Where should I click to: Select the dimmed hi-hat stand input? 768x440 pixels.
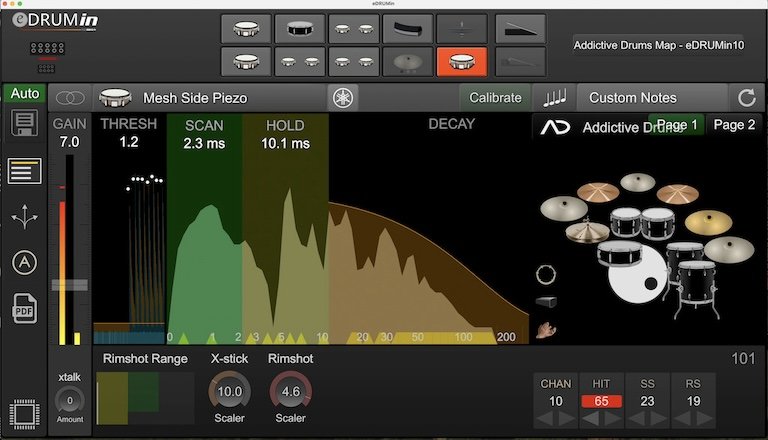click(x=461, y=29)
